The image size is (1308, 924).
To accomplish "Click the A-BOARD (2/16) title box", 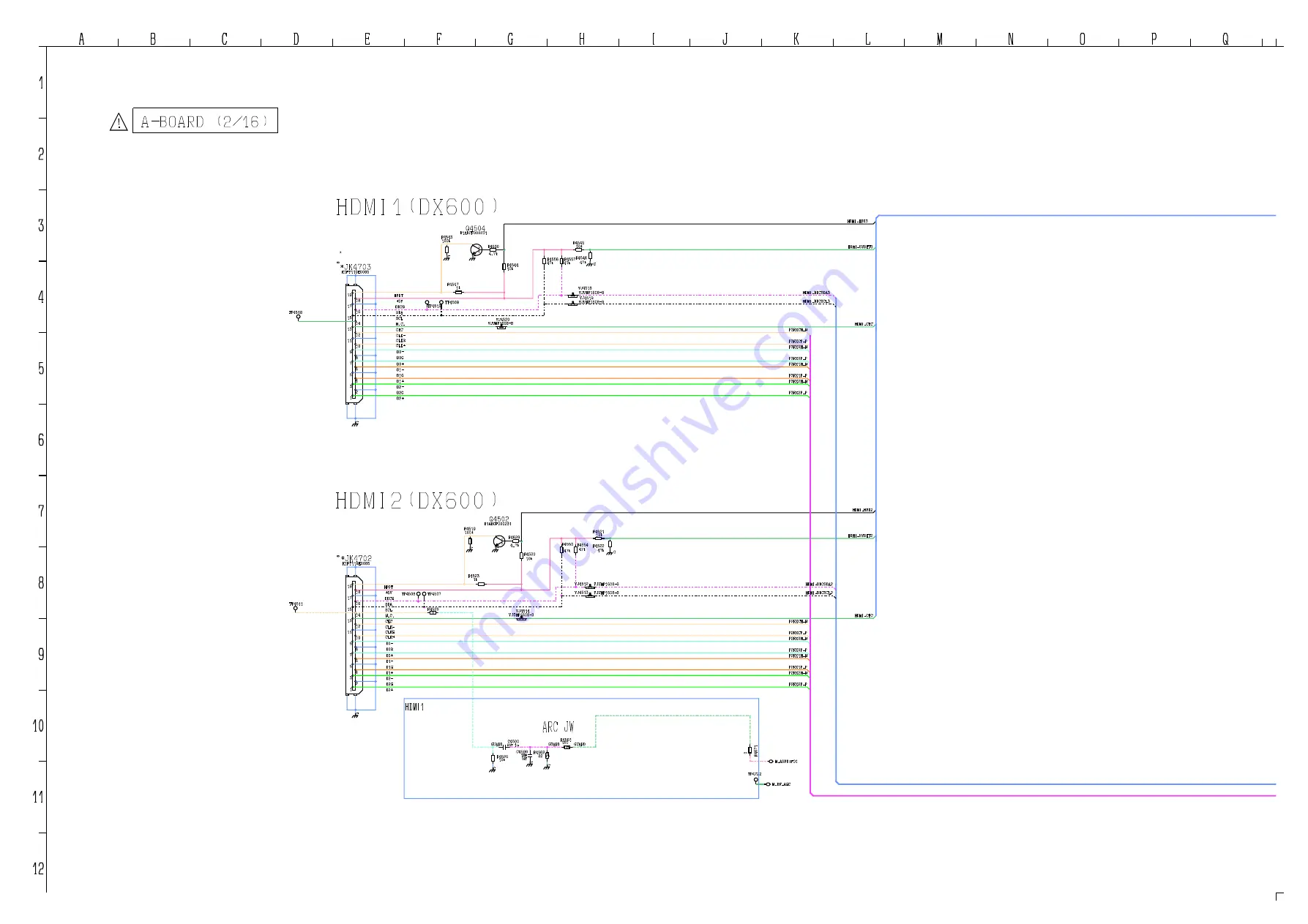I will (205, 121).
